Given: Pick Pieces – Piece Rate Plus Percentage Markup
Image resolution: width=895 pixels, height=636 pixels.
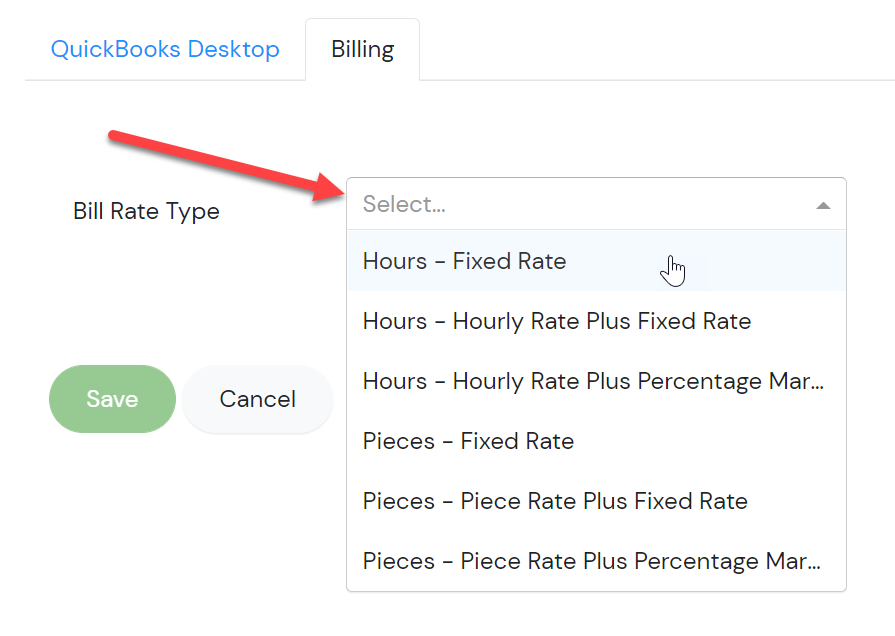Looking at the screenshot, I should click(596, 561).
